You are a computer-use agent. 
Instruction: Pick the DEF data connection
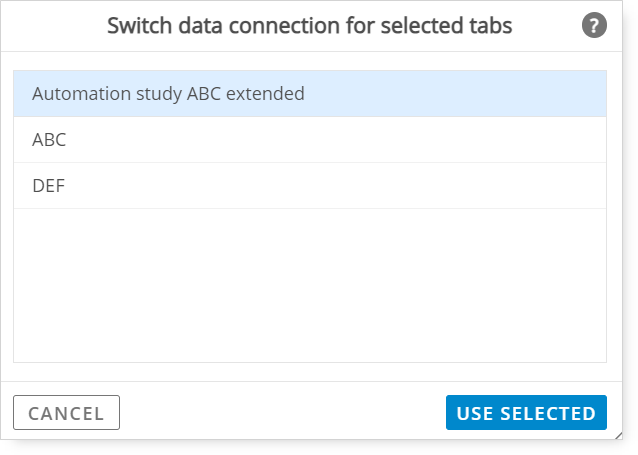[x=310, y=186]
